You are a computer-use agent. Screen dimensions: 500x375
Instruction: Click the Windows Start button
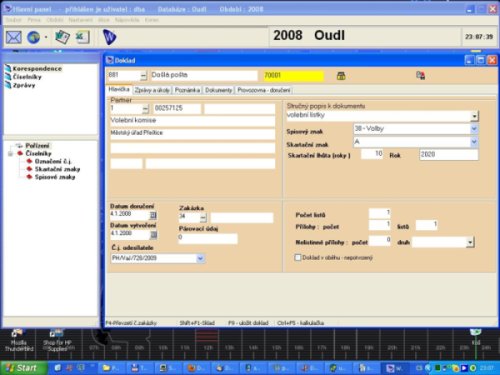[x=22, y=368]
